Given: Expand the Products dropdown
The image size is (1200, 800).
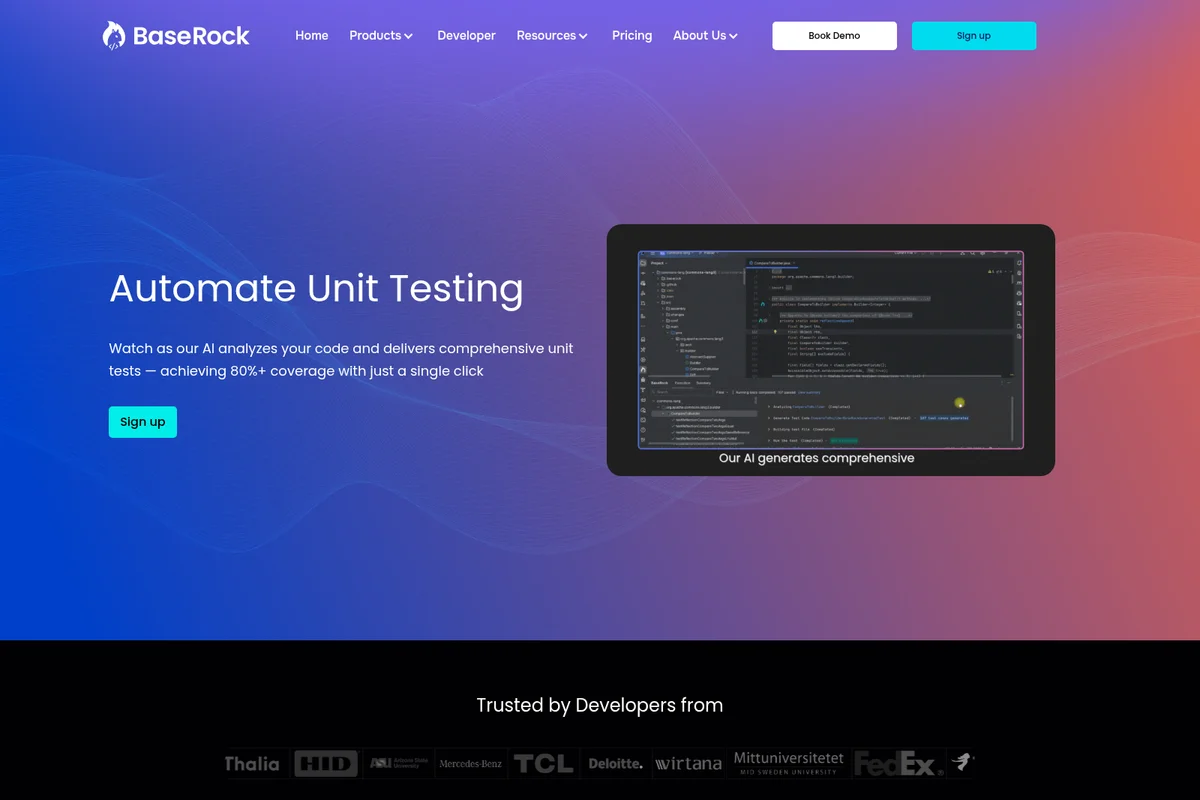Looking at the screenshot, I should (x=381, y=35).
